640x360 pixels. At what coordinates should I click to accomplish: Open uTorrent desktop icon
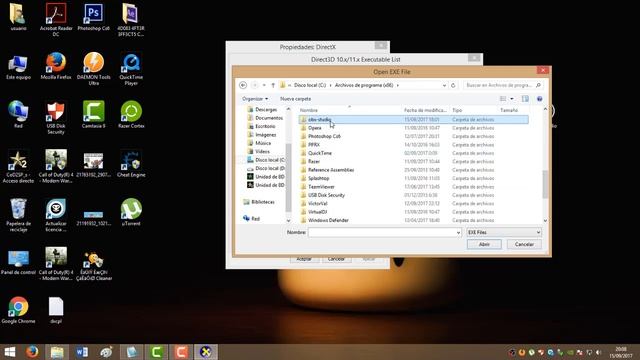click(131, 212)
